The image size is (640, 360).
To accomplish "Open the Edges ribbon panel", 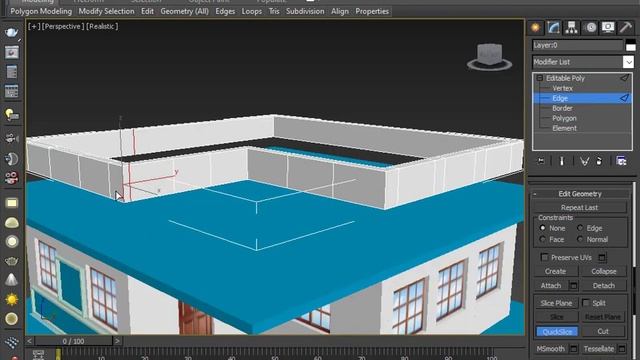I will (225, 11).
